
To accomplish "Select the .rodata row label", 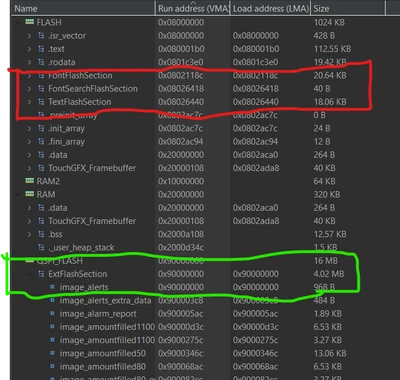I will [62, 62].
